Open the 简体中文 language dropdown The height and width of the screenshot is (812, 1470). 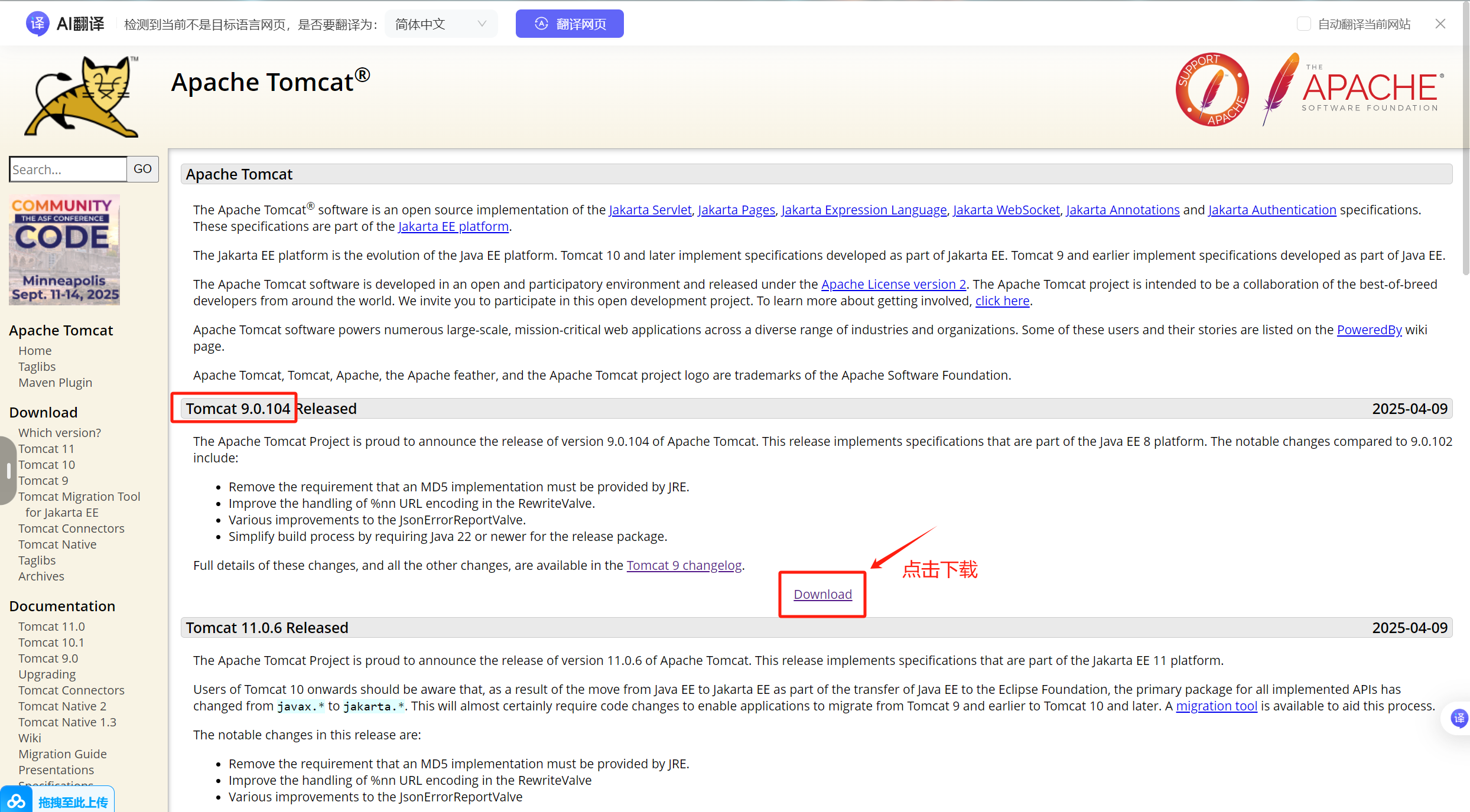[x=441, y=24]
